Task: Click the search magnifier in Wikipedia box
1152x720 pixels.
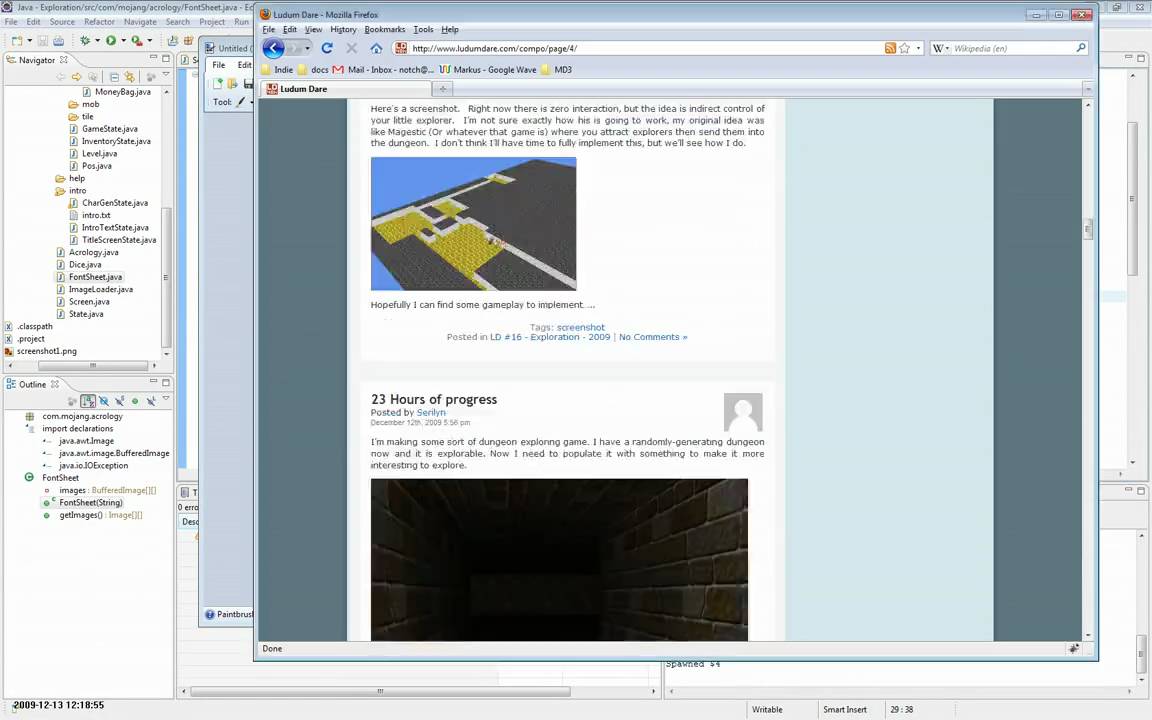Action: [1081, 48]
